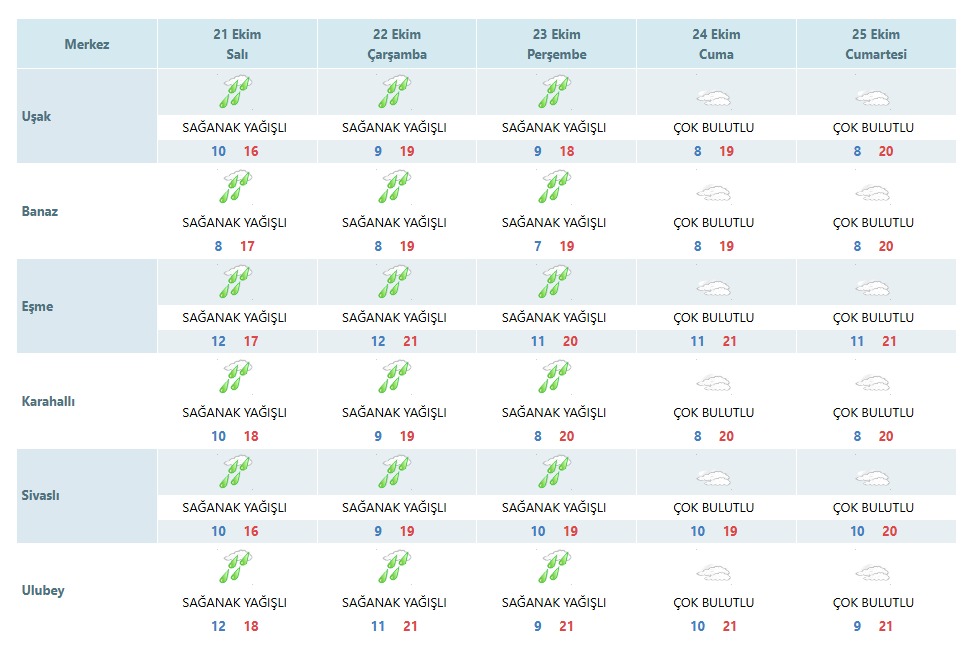The image size is (968, 658).
Task: Click Ulubey rain icon for 21 Ekim Salı
Action: pos(235,567)
